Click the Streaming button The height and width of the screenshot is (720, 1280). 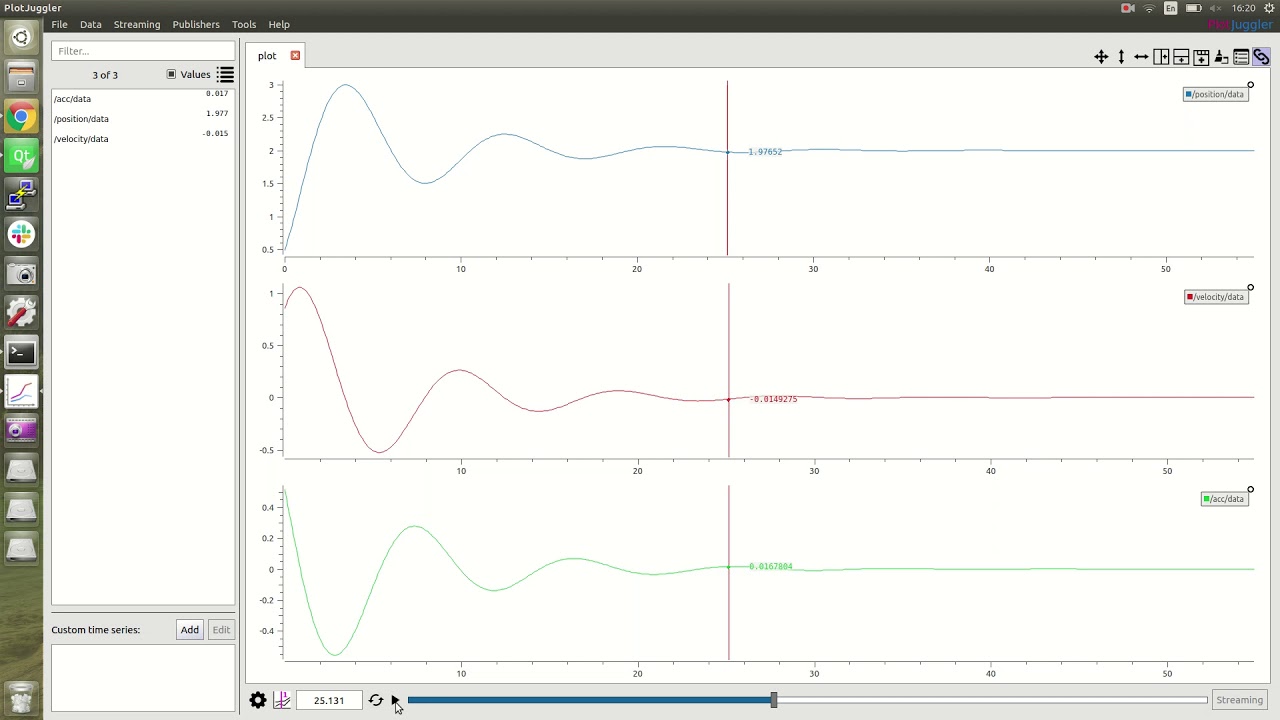coord(1239,700)
